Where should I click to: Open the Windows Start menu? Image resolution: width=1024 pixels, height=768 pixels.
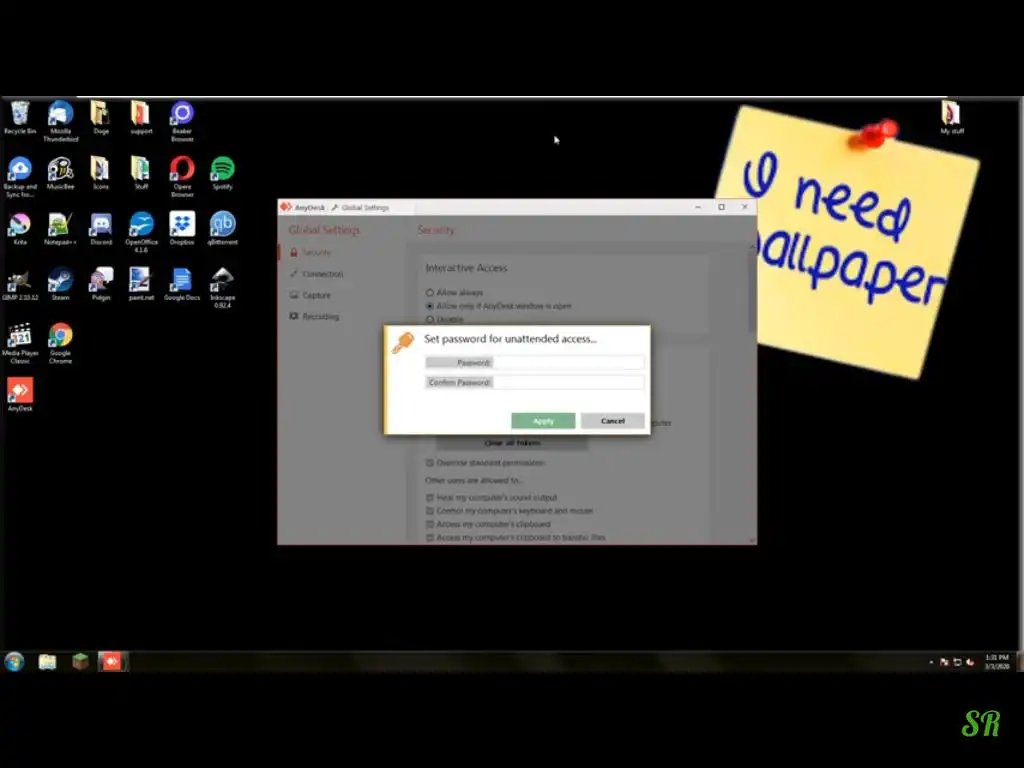coord(14,662)
